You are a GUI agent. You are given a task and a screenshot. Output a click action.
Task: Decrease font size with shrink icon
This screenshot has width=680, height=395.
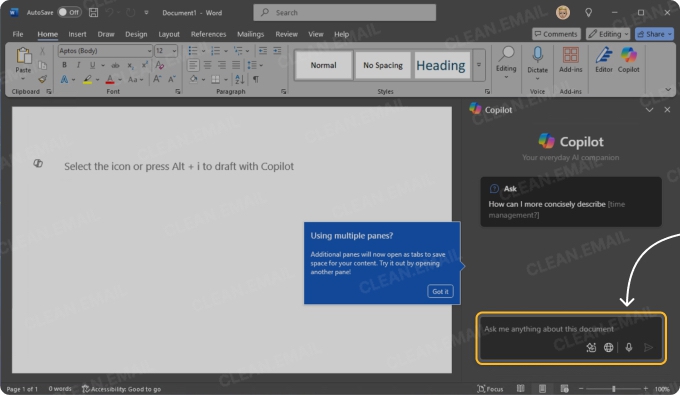[172, 79]
